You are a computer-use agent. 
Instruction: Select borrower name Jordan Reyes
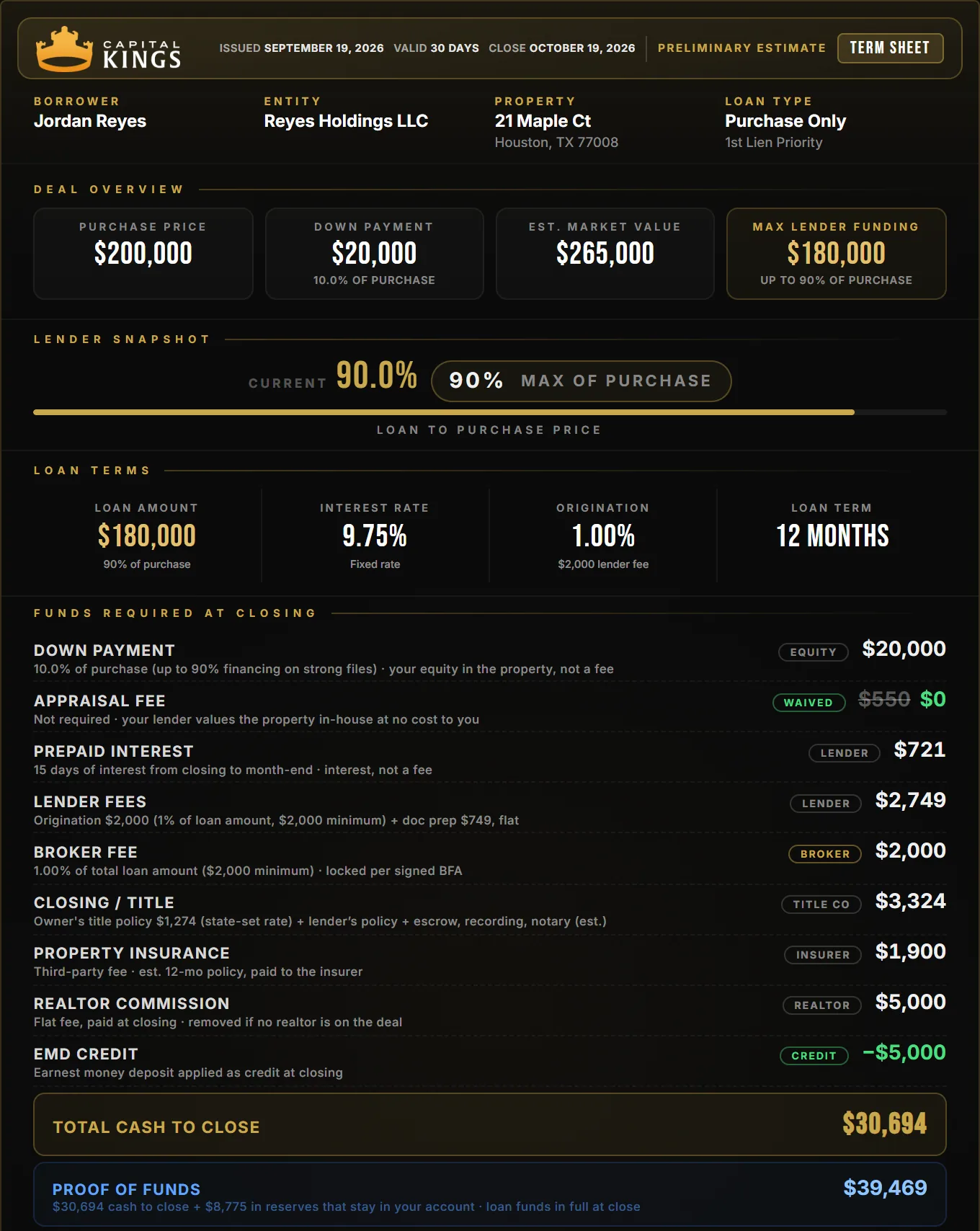click(90, 121)
